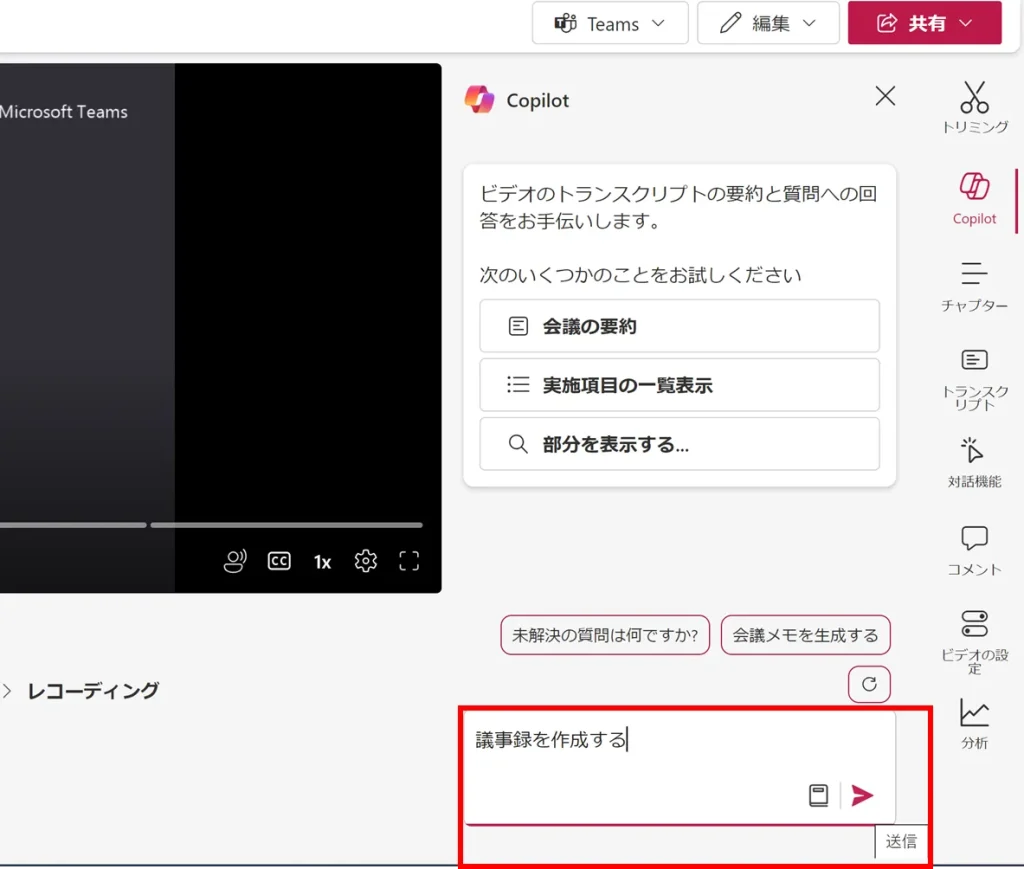The image size is (1024, 869).
Task: Toggle closed captions (CC) on the video
Action: click(x=279, y=561)
